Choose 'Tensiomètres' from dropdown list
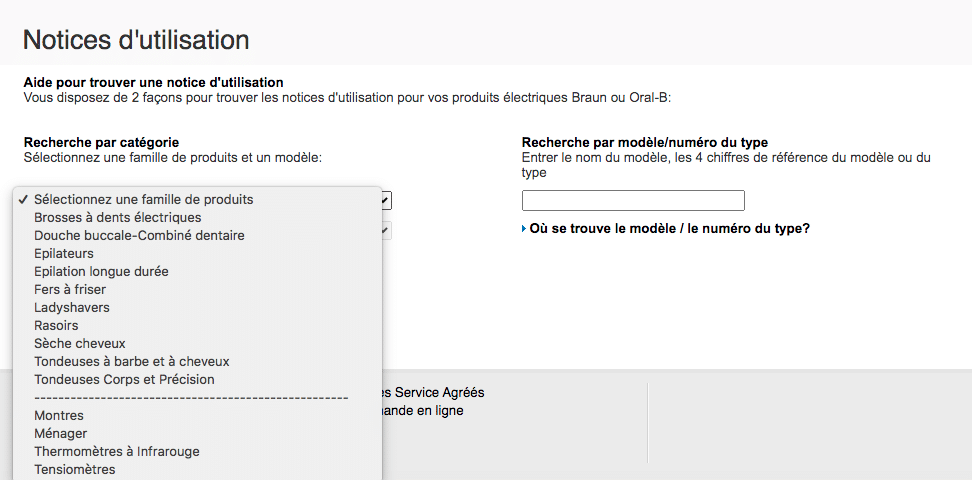972x480 pixels. click(75, 469)
